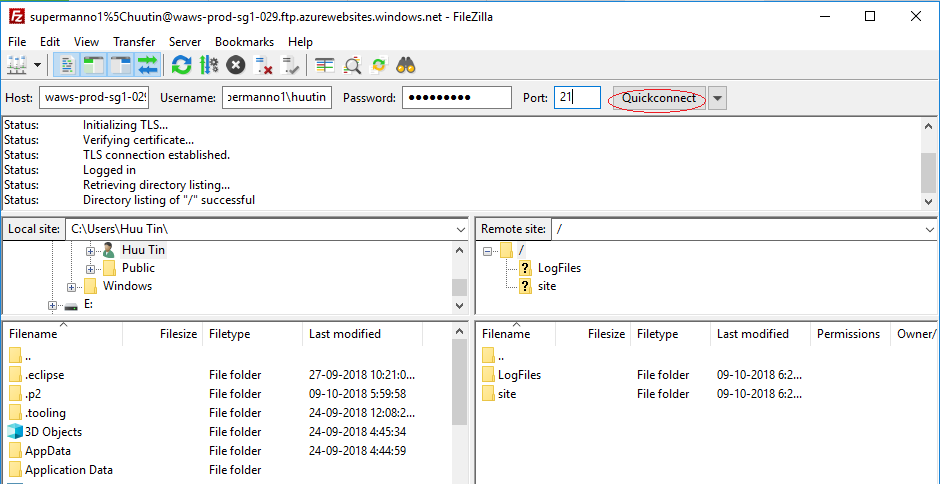Screen dimensions: 940x484
Task: Expand the Public folder tree node
Action: click(x=91, y=269)
